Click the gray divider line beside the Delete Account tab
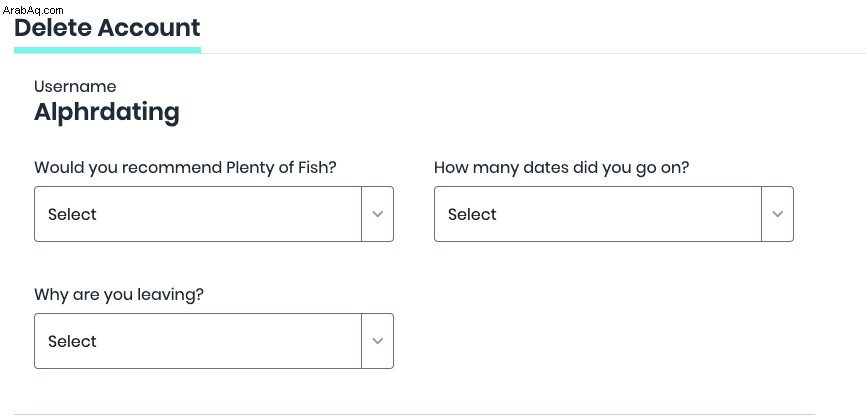The width and height of the screenshot is (866, 415). (x=533, y=53)
